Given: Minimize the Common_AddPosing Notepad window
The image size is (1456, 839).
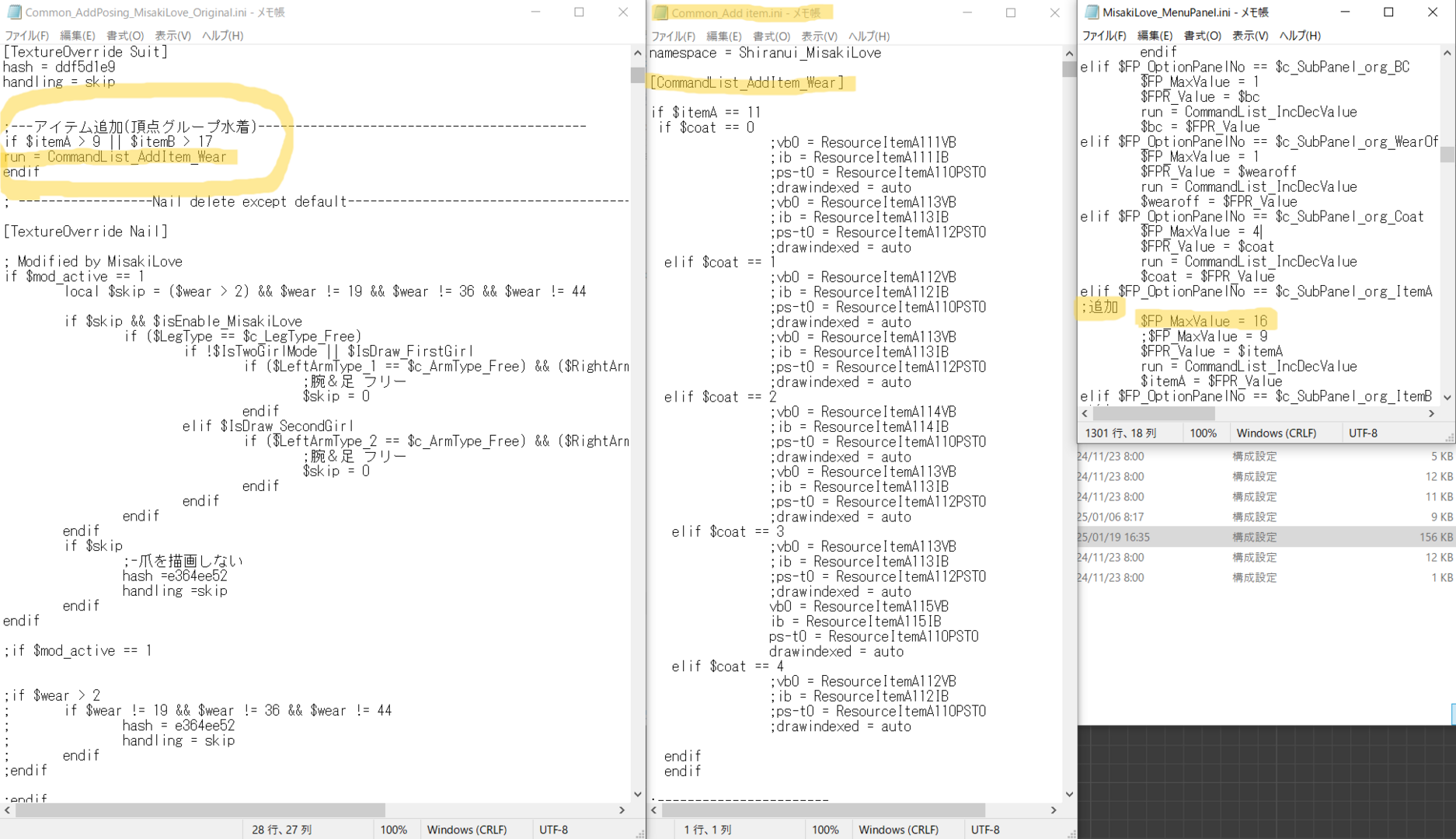Looking at the screenshot, I should [535, 12].
